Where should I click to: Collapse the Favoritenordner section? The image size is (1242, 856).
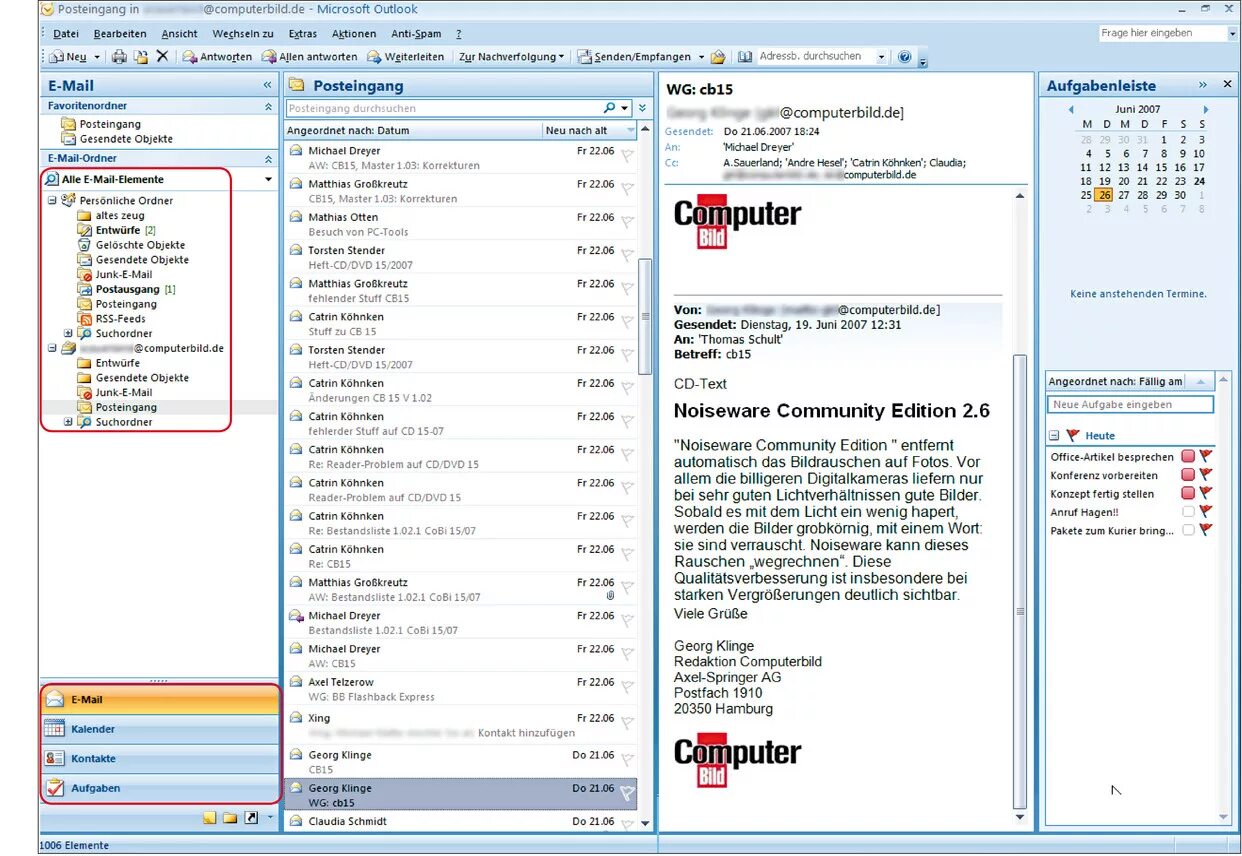click(x=268, y=105)
